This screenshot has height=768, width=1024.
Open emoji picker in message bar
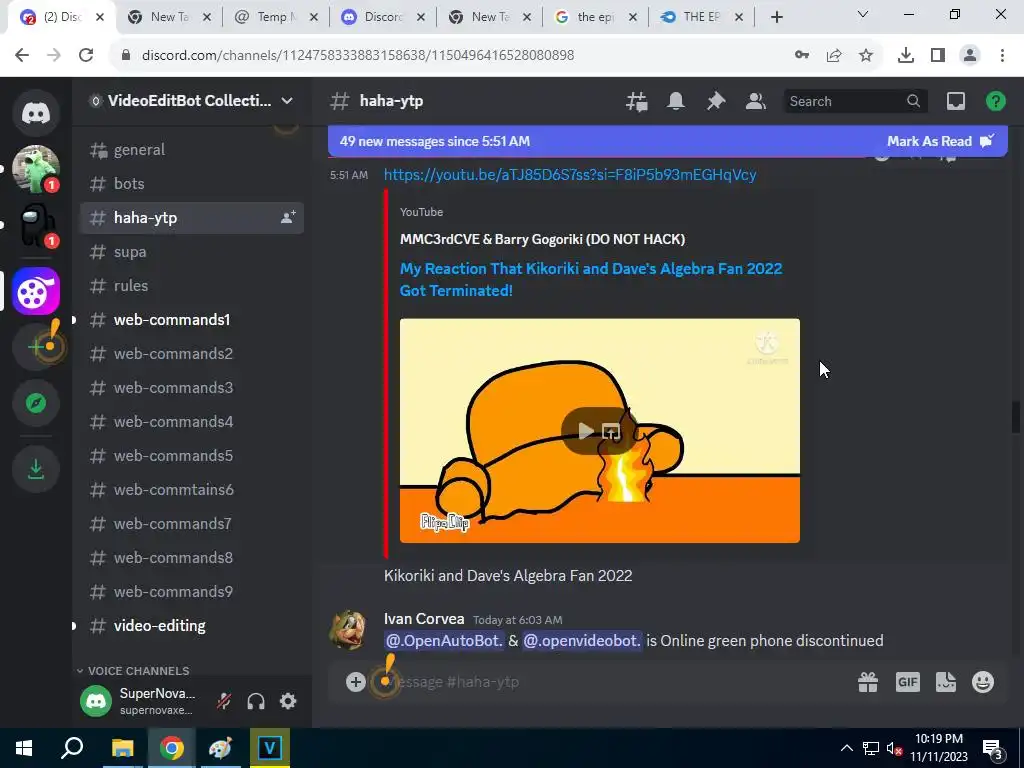coord(983,682)
